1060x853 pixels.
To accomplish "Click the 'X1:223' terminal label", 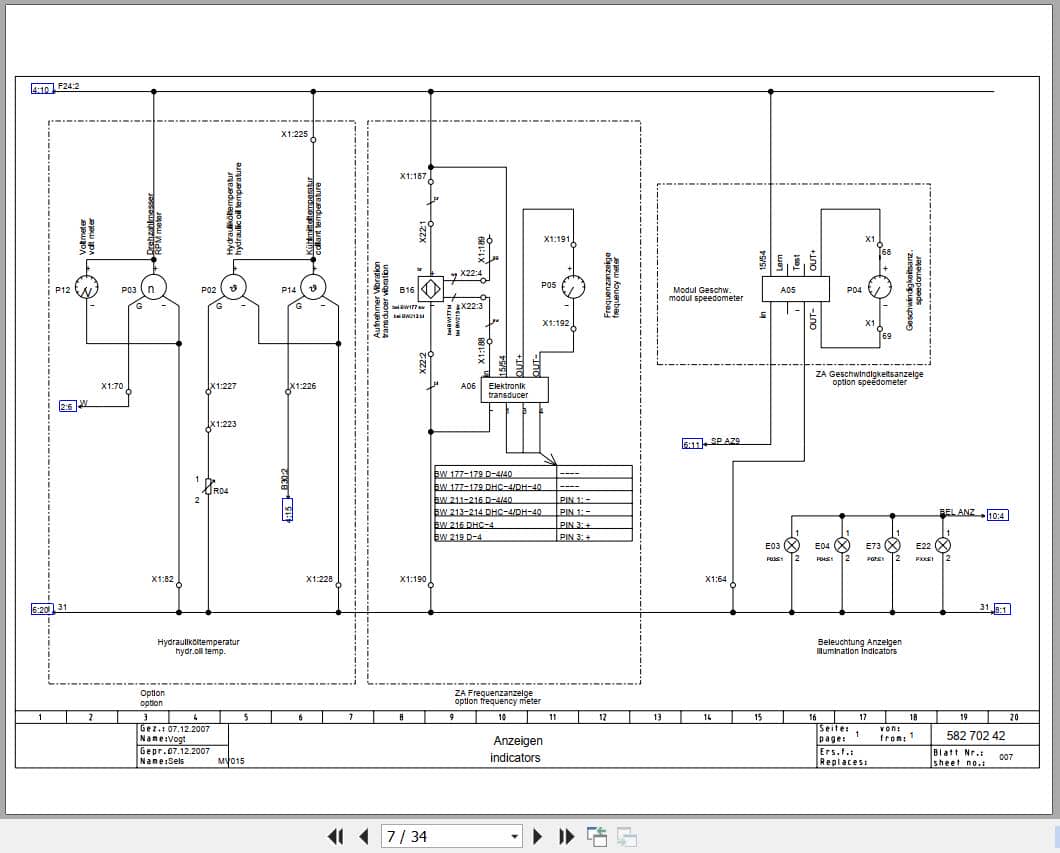I will click(223, 424).
